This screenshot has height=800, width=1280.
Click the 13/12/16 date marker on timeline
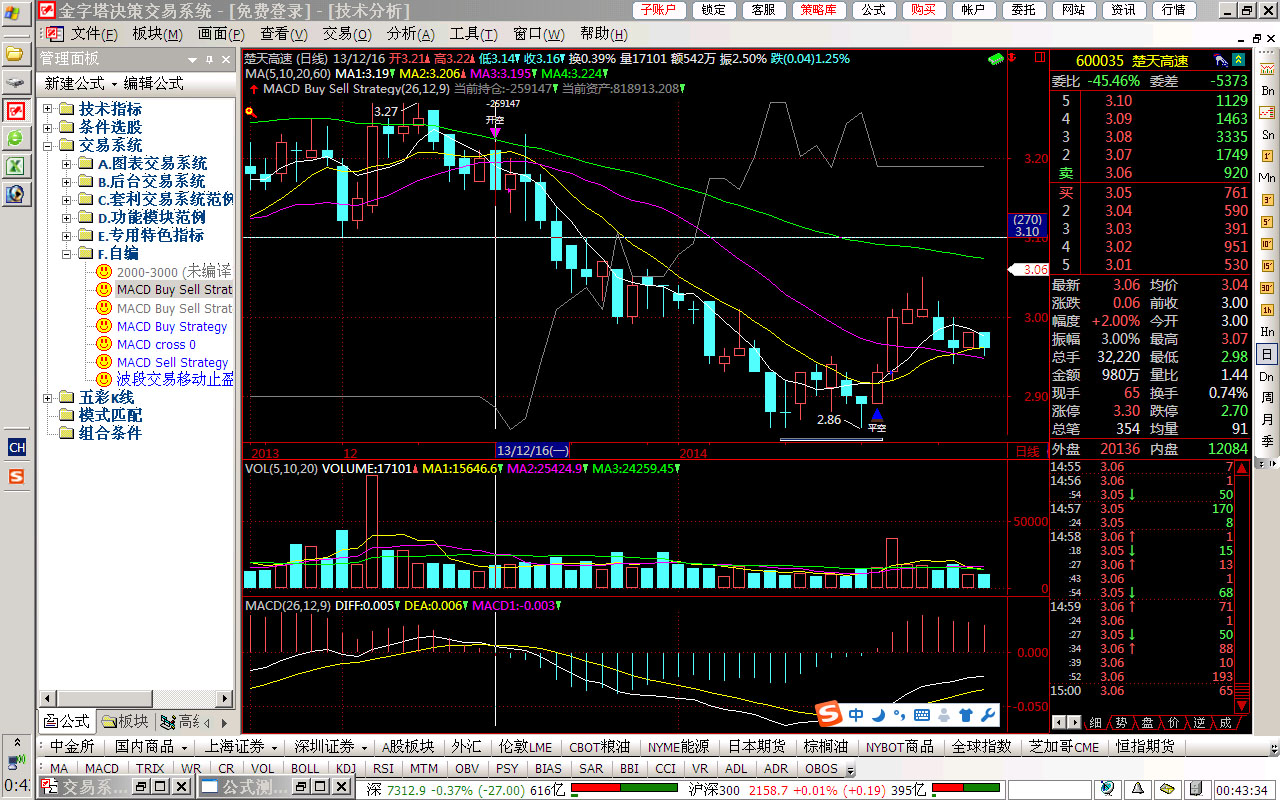click(x=533, y=452)
